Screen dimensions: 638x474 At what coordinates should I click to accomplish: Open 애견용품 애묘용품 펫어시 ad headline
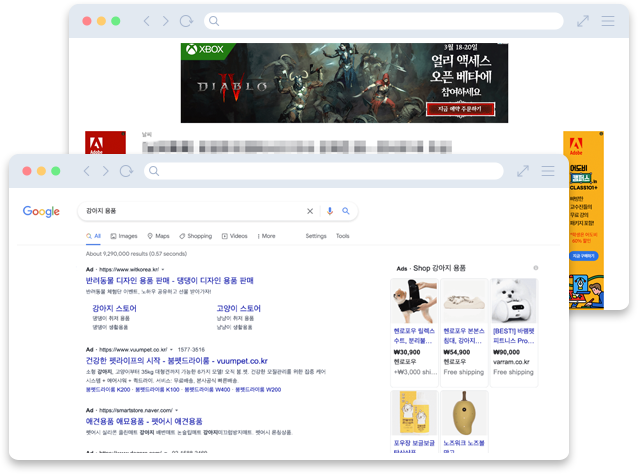click(x=144, y=421)
